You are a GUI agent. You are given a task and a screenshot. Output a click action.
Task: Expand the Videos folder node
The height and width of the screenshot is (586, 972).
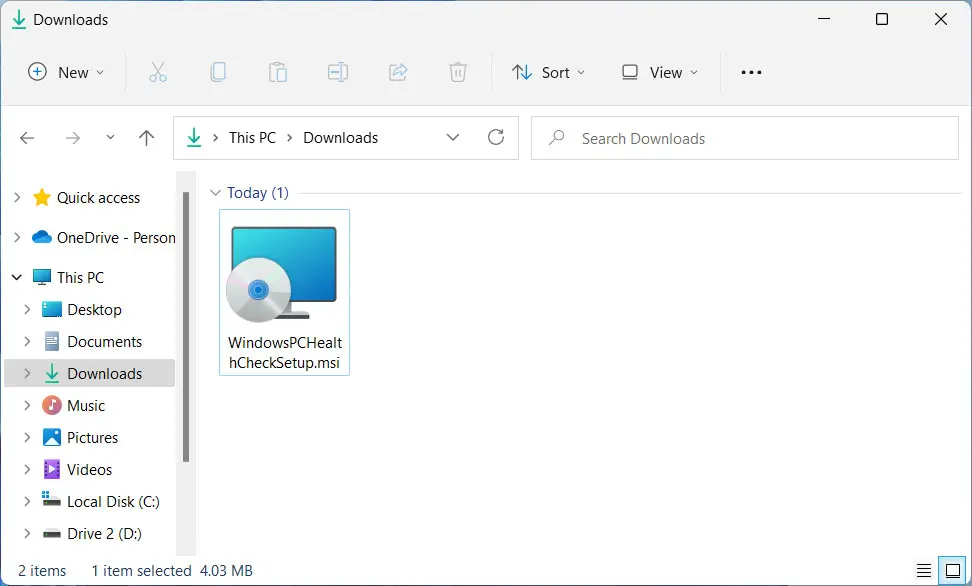[27, 469]
